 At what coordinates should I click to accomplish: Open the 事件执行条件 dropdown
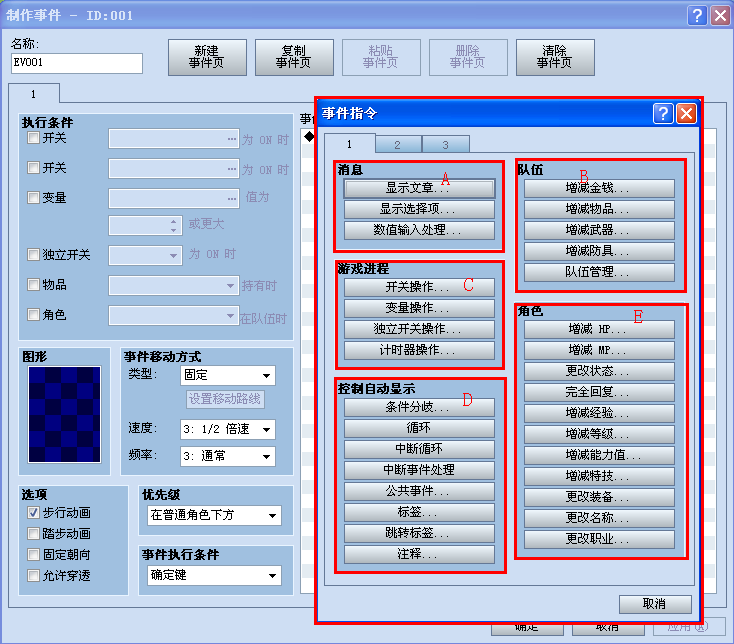[x=214, y=575]
